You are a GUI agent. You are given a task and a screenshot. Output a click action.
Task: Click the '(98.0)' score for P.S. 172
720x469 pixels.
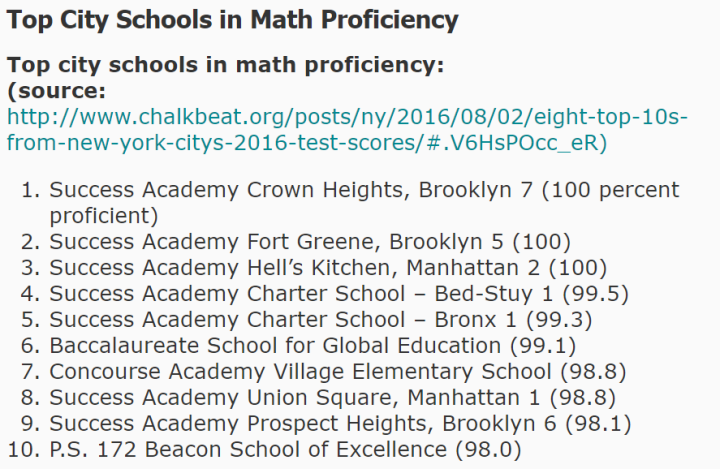click(488, 450)
